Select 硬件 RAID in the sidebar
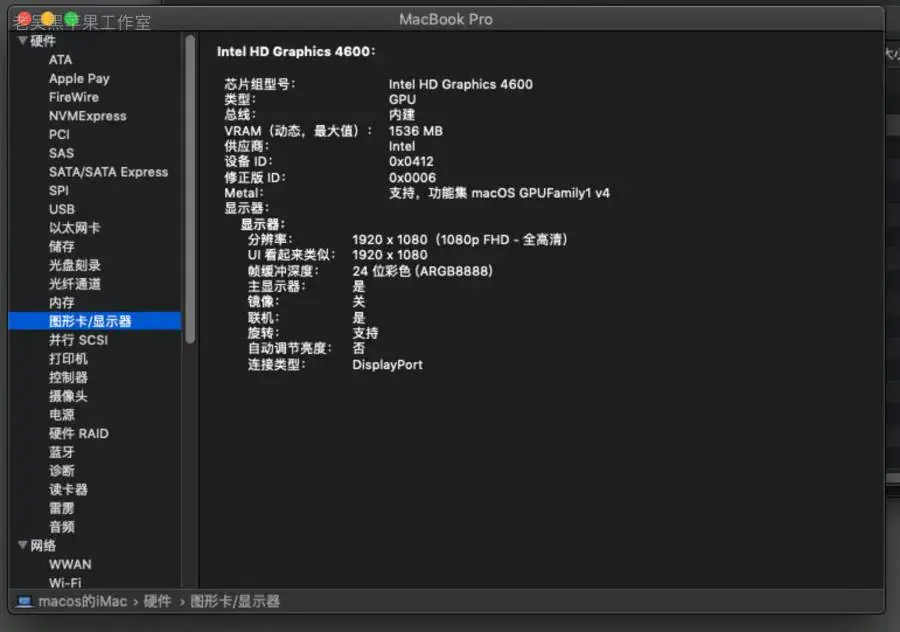The image size is (900, 632). 79,433
